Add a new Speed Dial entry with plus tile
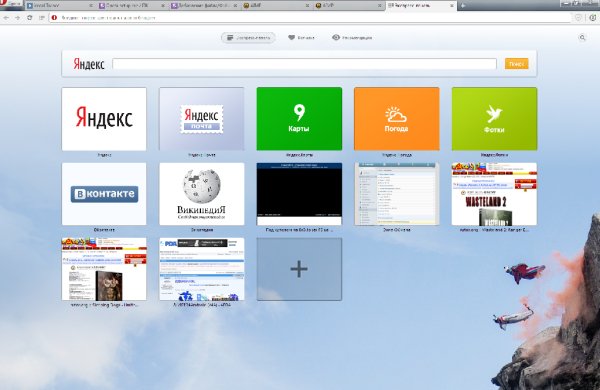The width and height of the screenshot is (600, 390). [x=299, y=269]
